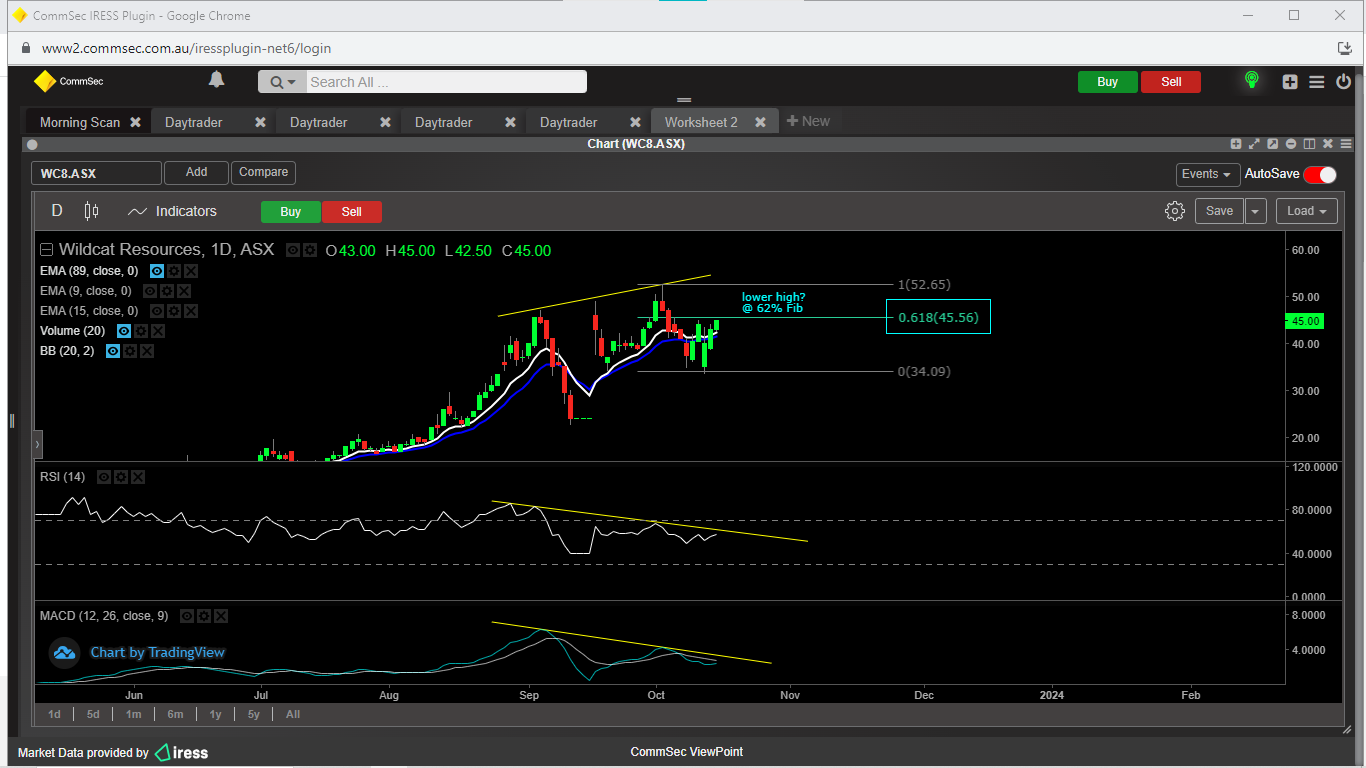The width and height of the screenshot is (1366, 768).
Task: Open the main hamburger menu in header
Action: click(x=1316, y=82)
